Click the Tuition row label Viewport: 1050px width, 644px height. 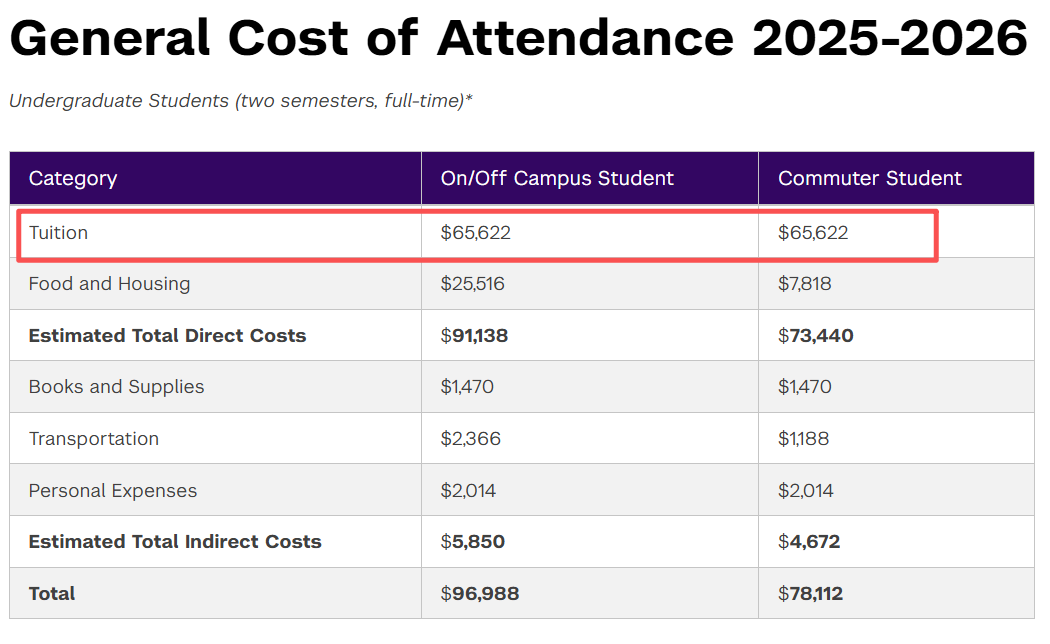click(x=58, y=233)
